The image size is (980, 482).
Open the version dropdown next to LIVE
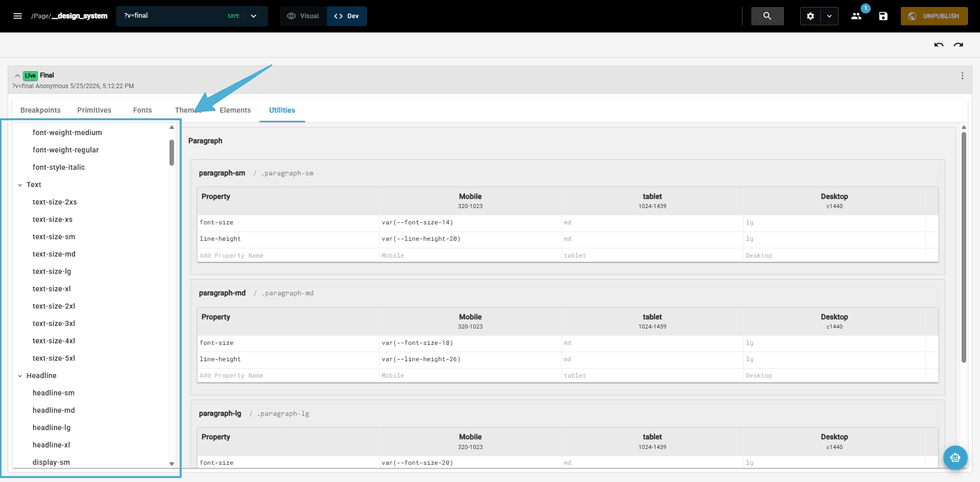coord(253,16)
